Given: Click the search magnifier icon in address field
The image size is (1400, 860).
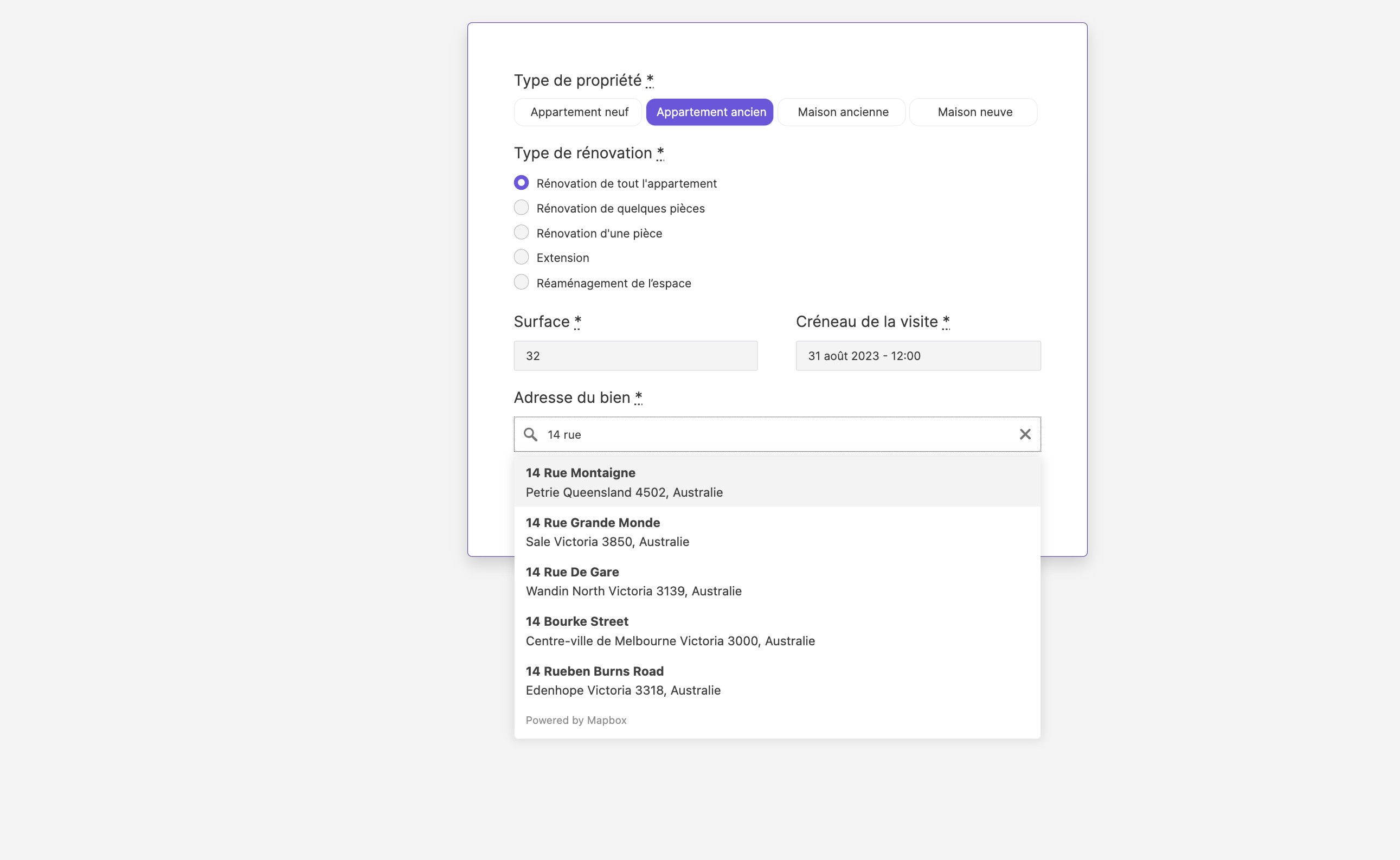Looking at the screenshot, I should point(530,434).
